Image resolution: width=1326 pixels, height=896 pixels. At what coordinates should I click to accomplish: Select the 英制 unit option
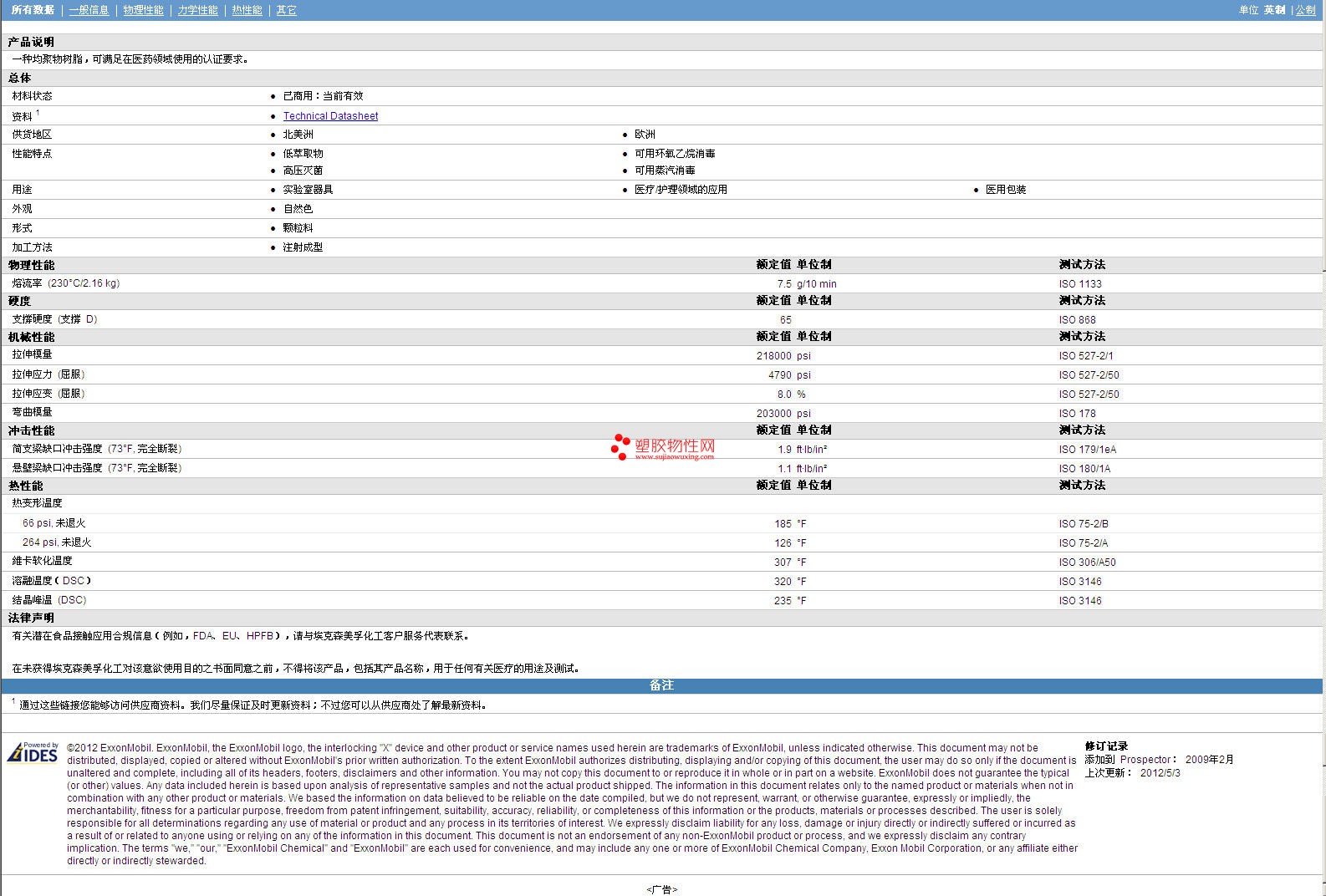click(1274, 10)
